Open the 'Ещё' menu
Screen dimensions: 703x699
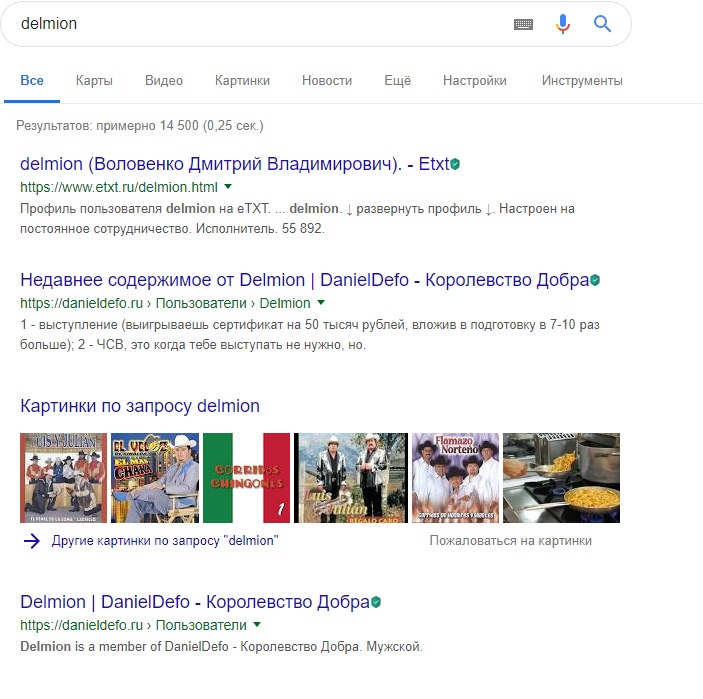(x=397, y=81)
